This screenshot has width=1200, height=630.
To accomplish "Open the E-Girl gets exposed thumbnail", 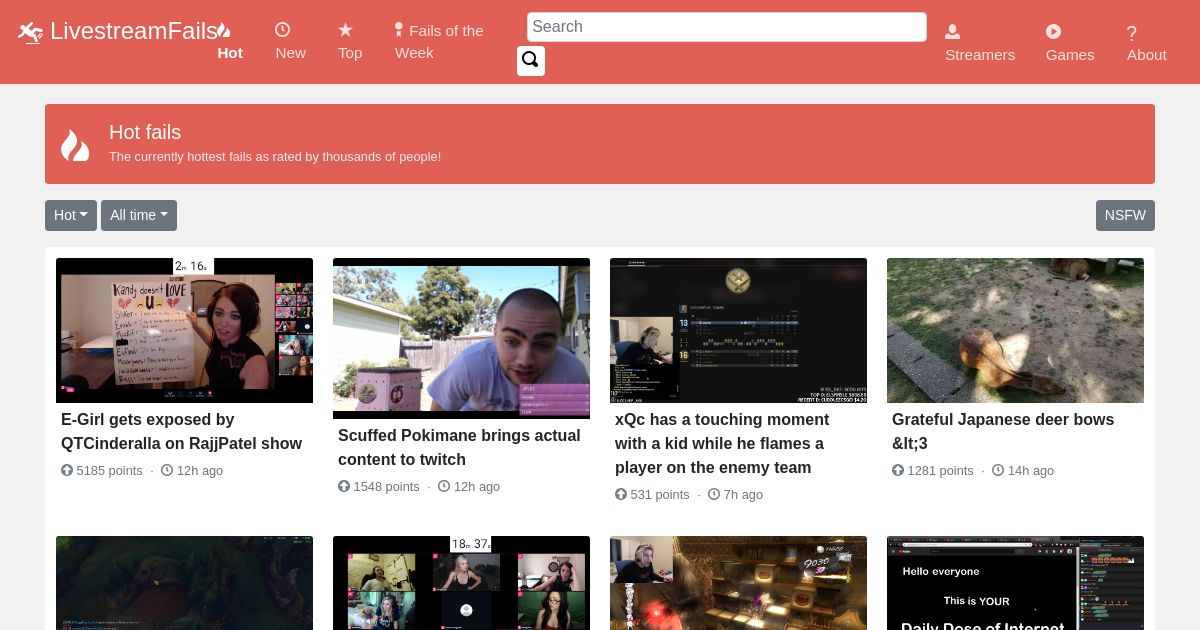I will coord(184,330).
